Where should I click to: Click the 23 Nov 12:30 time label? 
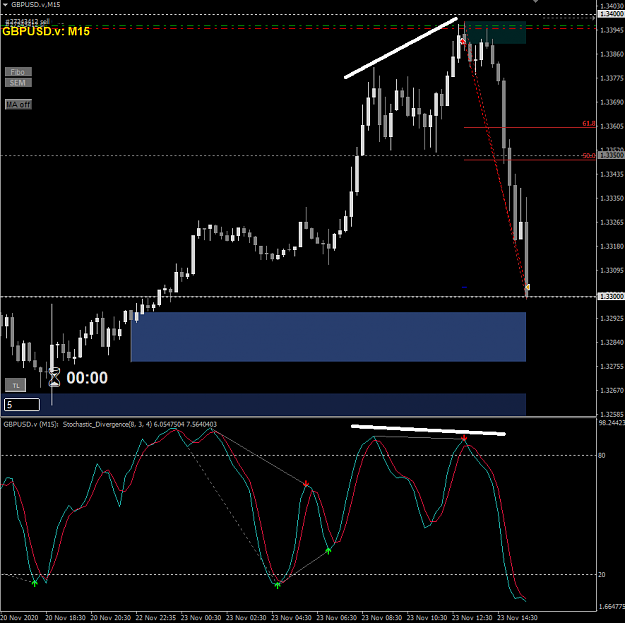pyautogui.click(x=472, y=617)
